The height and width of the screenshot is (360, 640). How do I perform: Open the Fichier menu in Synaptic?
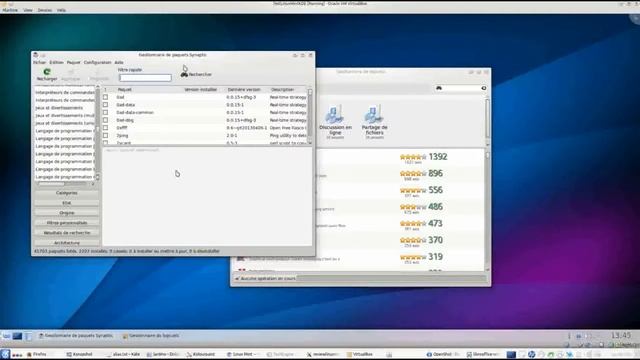(40, 62)
